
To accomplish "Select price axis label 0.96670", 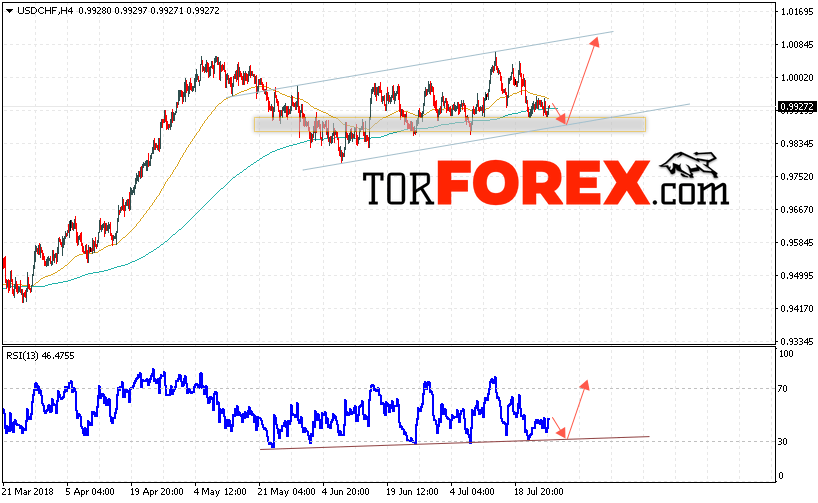I will pyautogui.click(x=797, y=210).
